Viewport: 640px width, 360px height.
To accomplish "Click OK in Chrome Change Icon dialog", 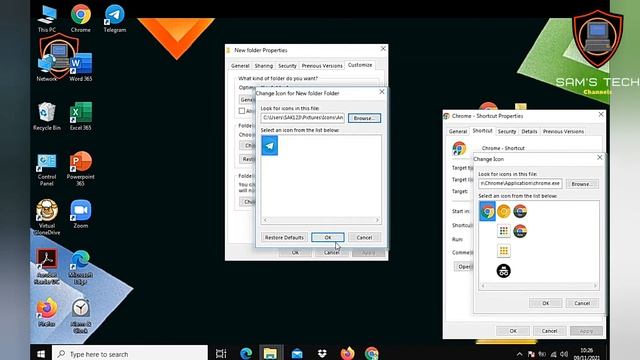I will click(x=546, y=303).
